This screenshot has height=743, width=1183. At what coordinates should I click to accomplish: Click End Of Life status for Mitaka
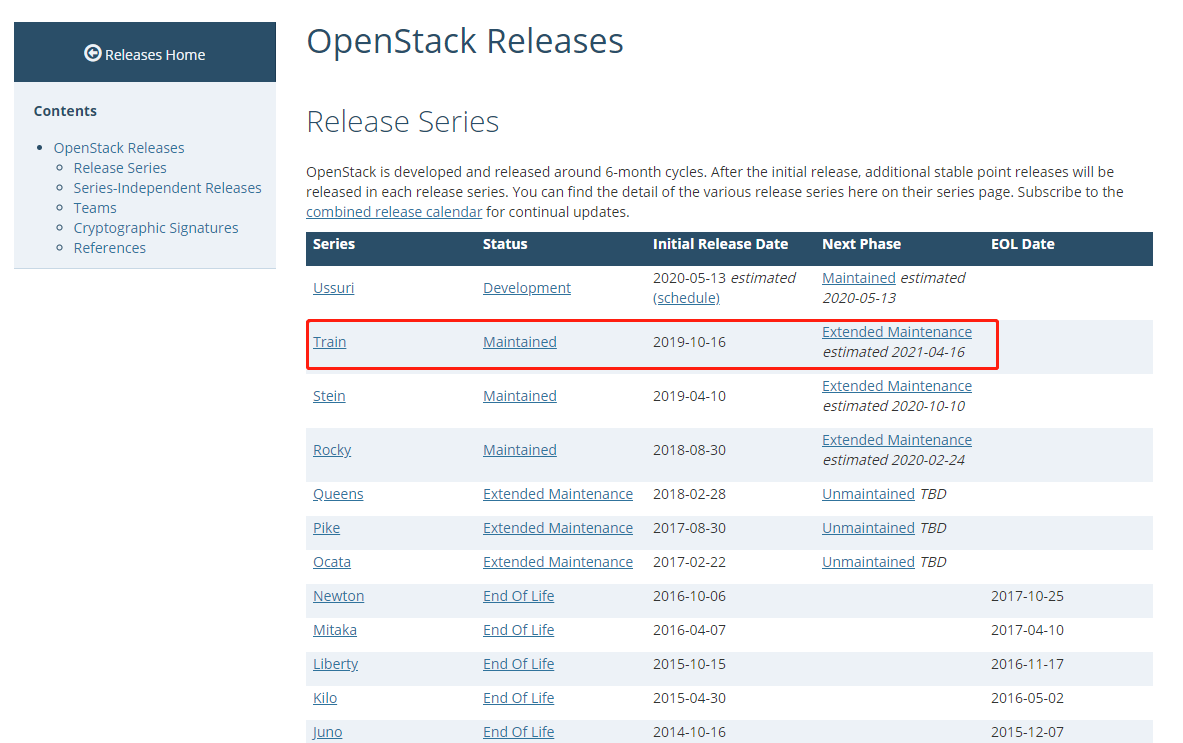pyautogui.click(x=518, y=630)
